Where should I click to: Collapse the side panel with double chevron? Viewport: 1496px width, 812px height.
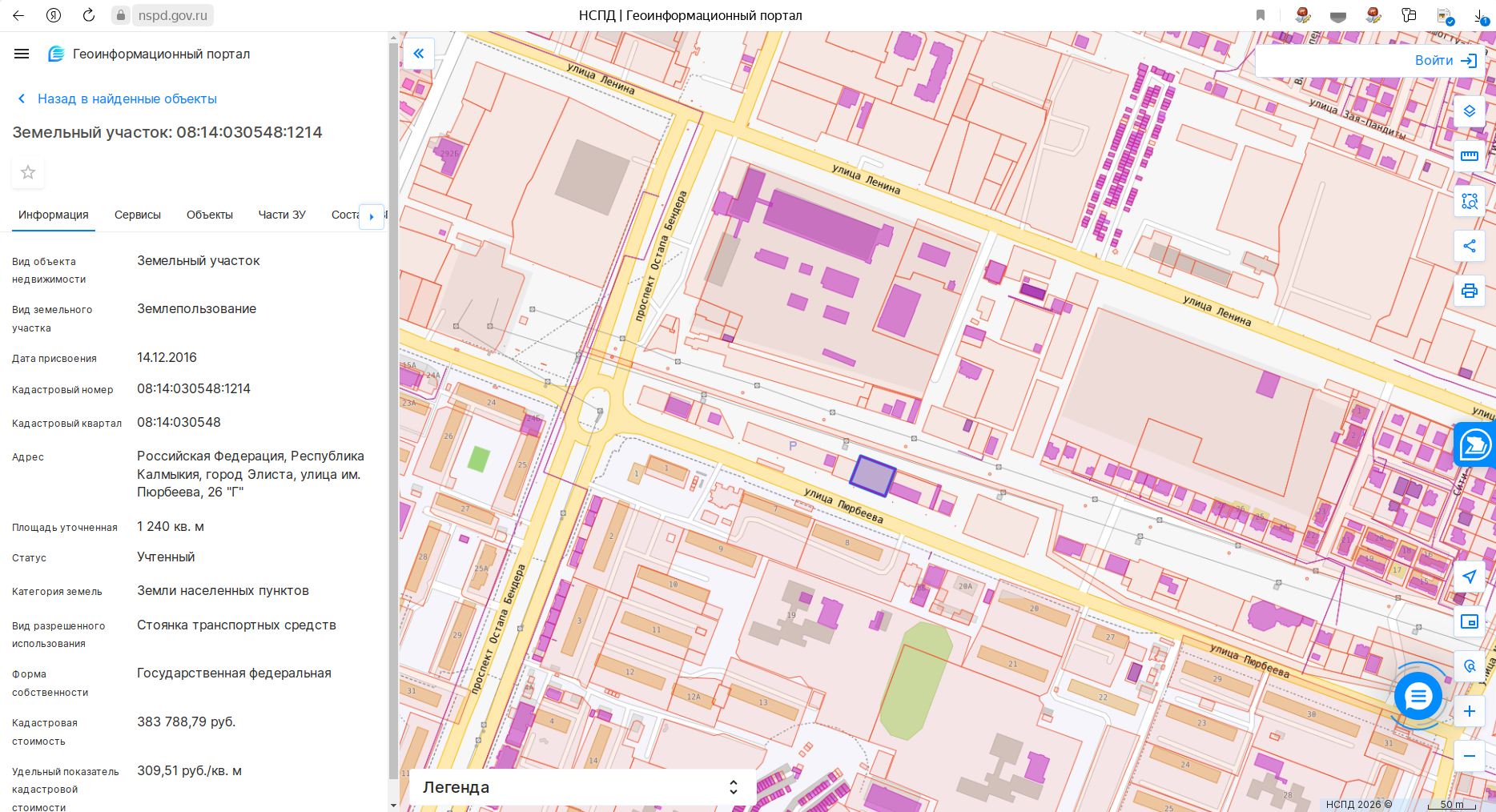point(418,54)
